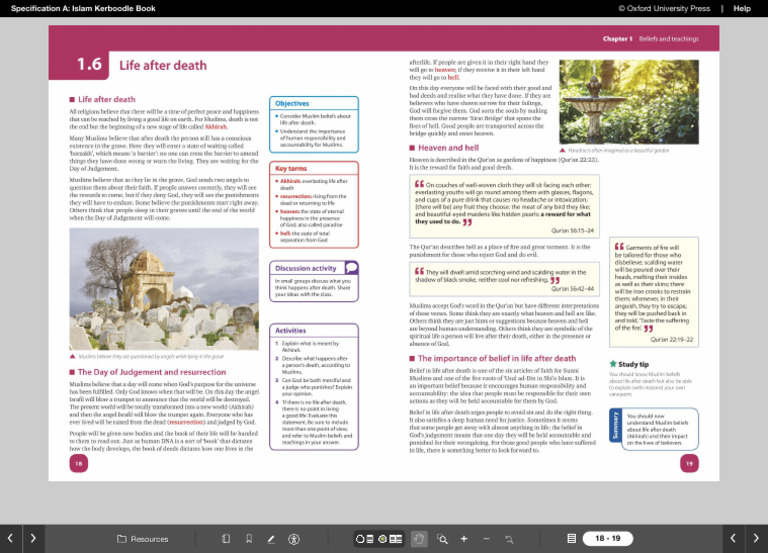Screen dimensions: 768x553
Task: Open the notes page icon in toolbar
Action: click(226, 539)
